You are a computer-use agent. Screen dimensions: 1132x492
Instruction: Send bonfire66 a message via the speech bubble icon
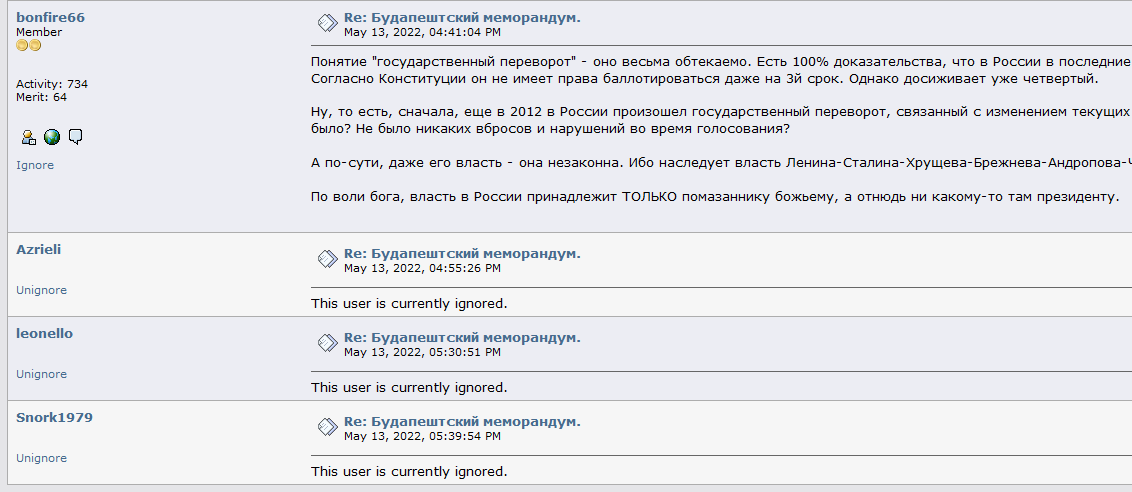(75, 137)
